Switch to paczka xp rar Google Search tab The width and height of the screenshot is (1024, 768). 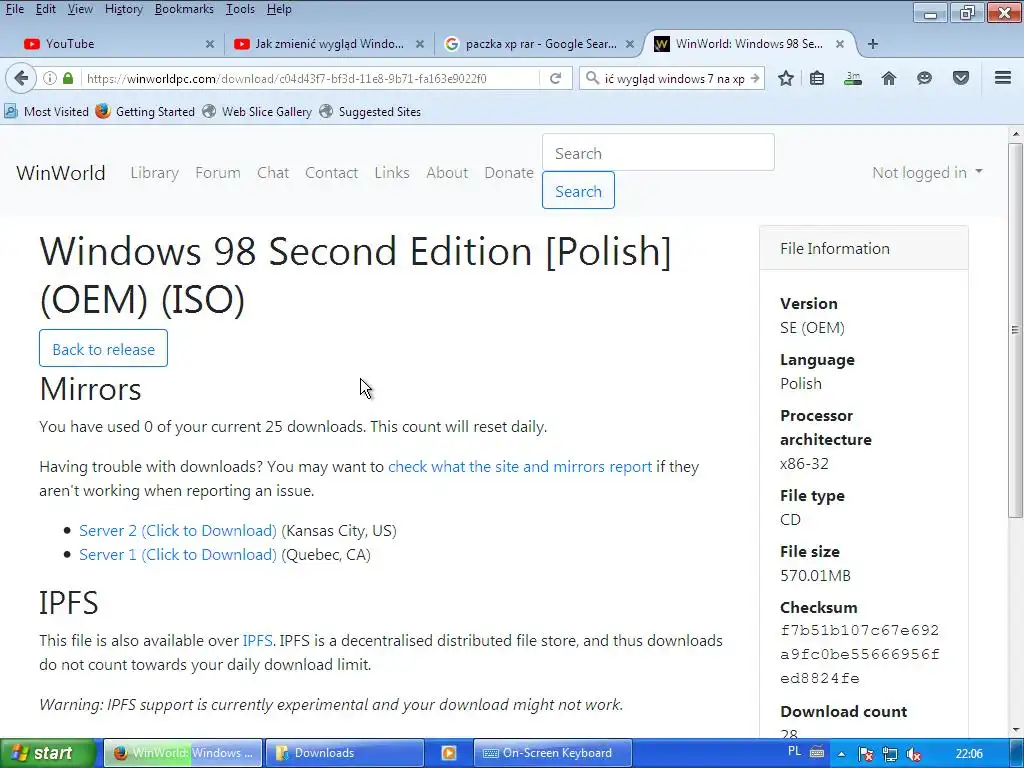[x=537, y=44]
